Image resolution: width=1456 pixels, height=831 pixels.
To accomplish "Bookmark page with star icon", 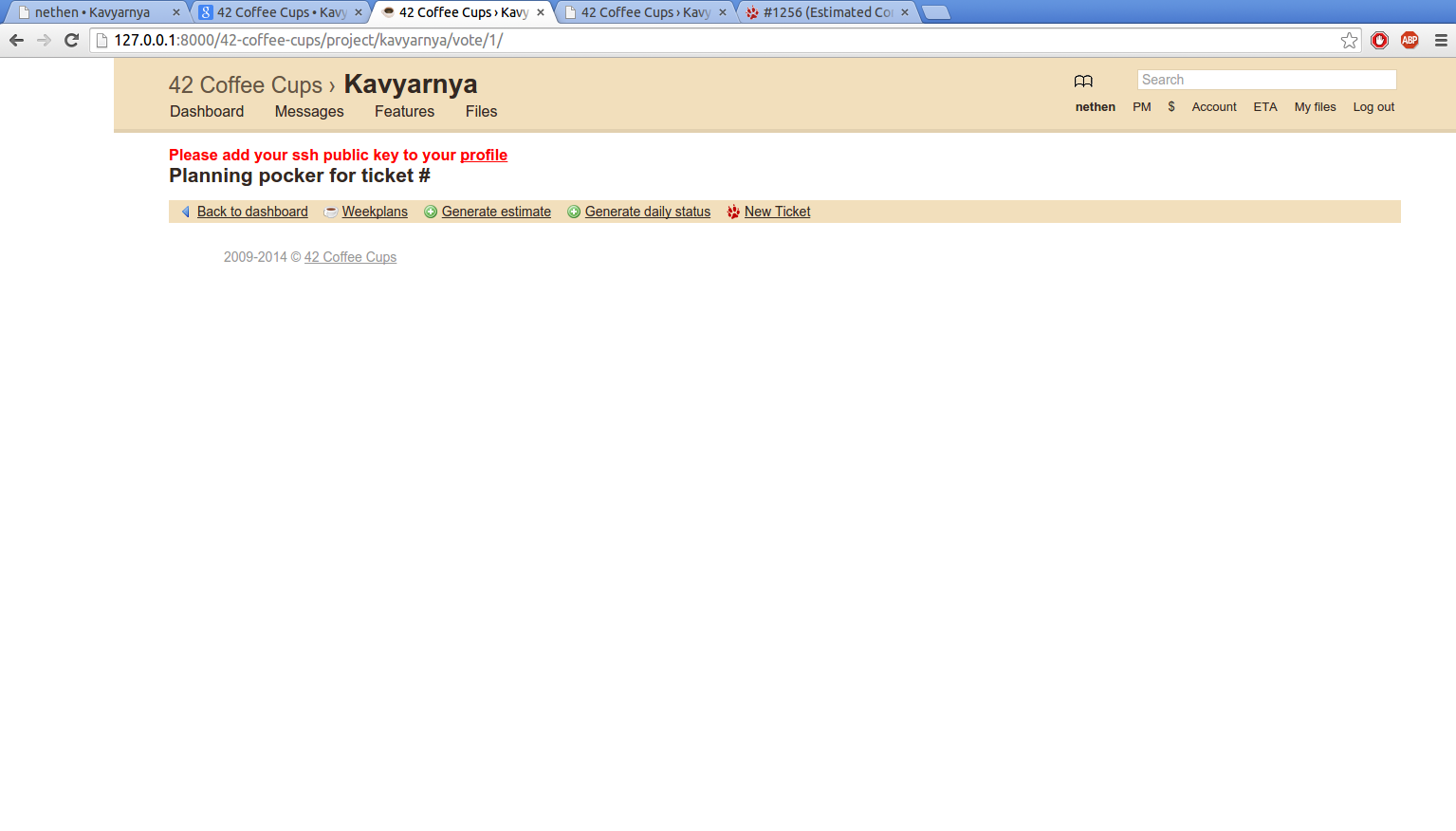I will (1349, 40).
